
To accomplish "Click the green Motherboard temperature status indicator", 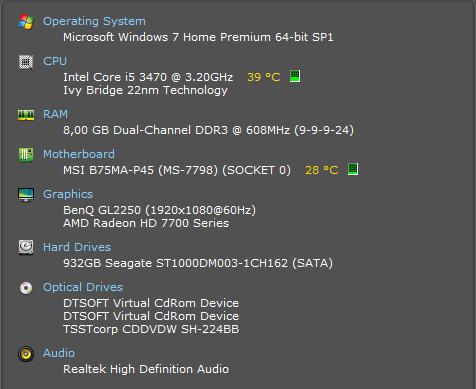I will (x=353, y=169).
